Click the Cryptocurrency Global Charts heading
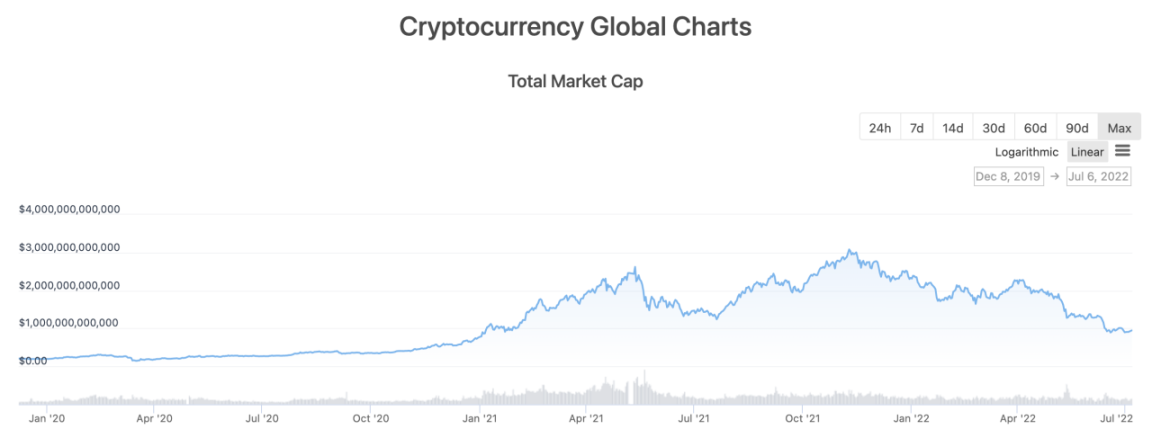 point(575,27)
